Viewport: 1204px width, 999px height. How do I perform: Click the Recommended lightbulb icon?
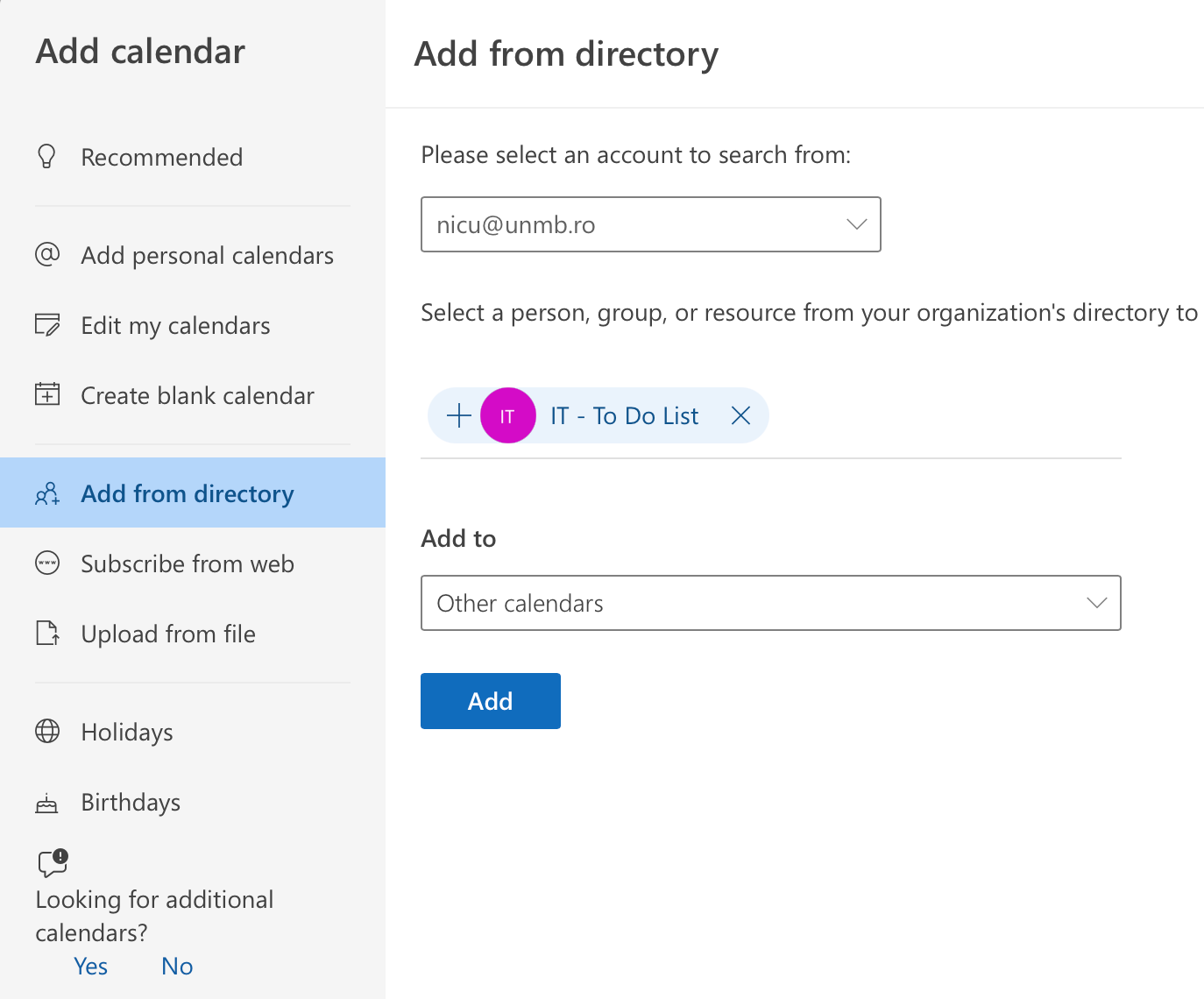click(x=47, y=157)
